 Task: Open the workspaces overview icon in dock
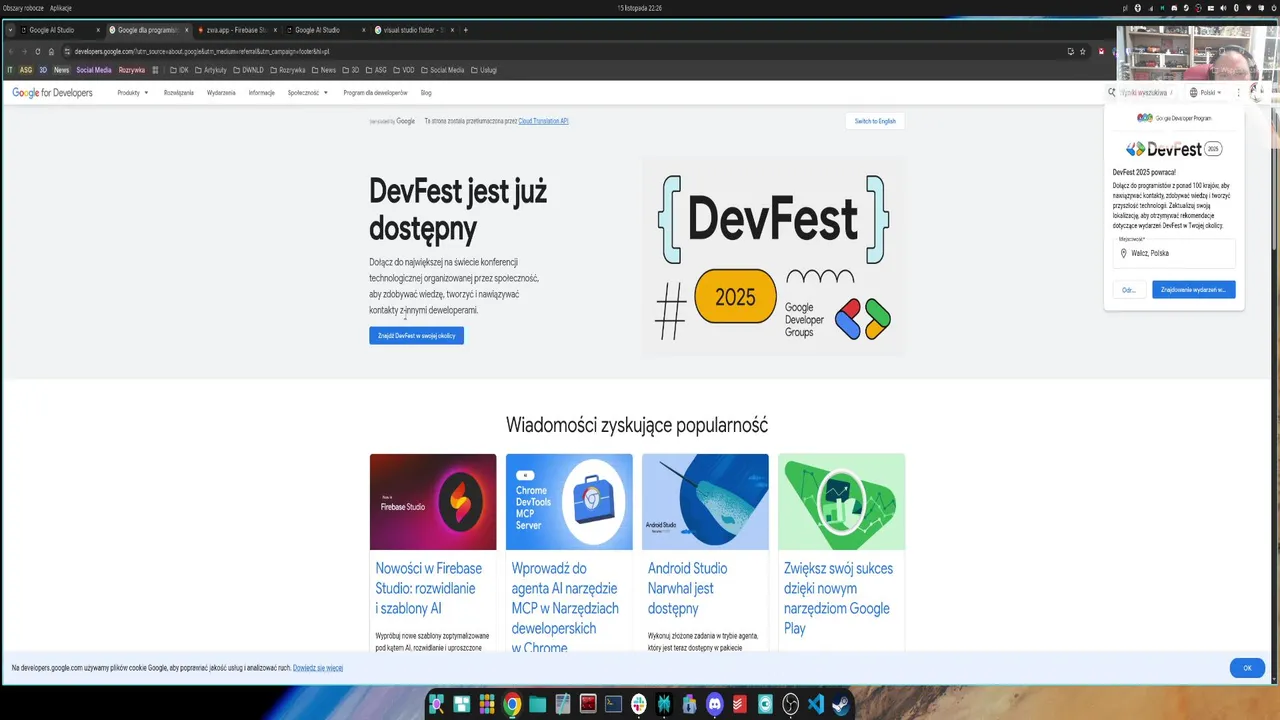pyautogui.click(x=462, y=703)
